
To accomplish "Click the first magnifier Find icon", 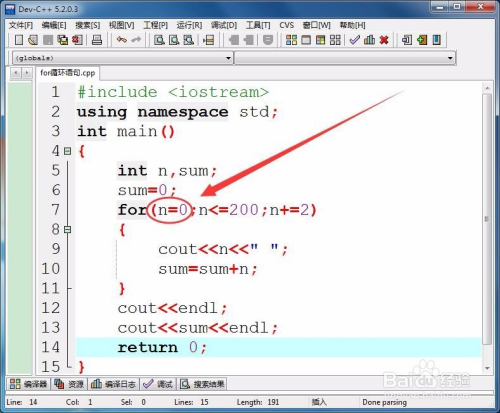I will tap(159, 40).
